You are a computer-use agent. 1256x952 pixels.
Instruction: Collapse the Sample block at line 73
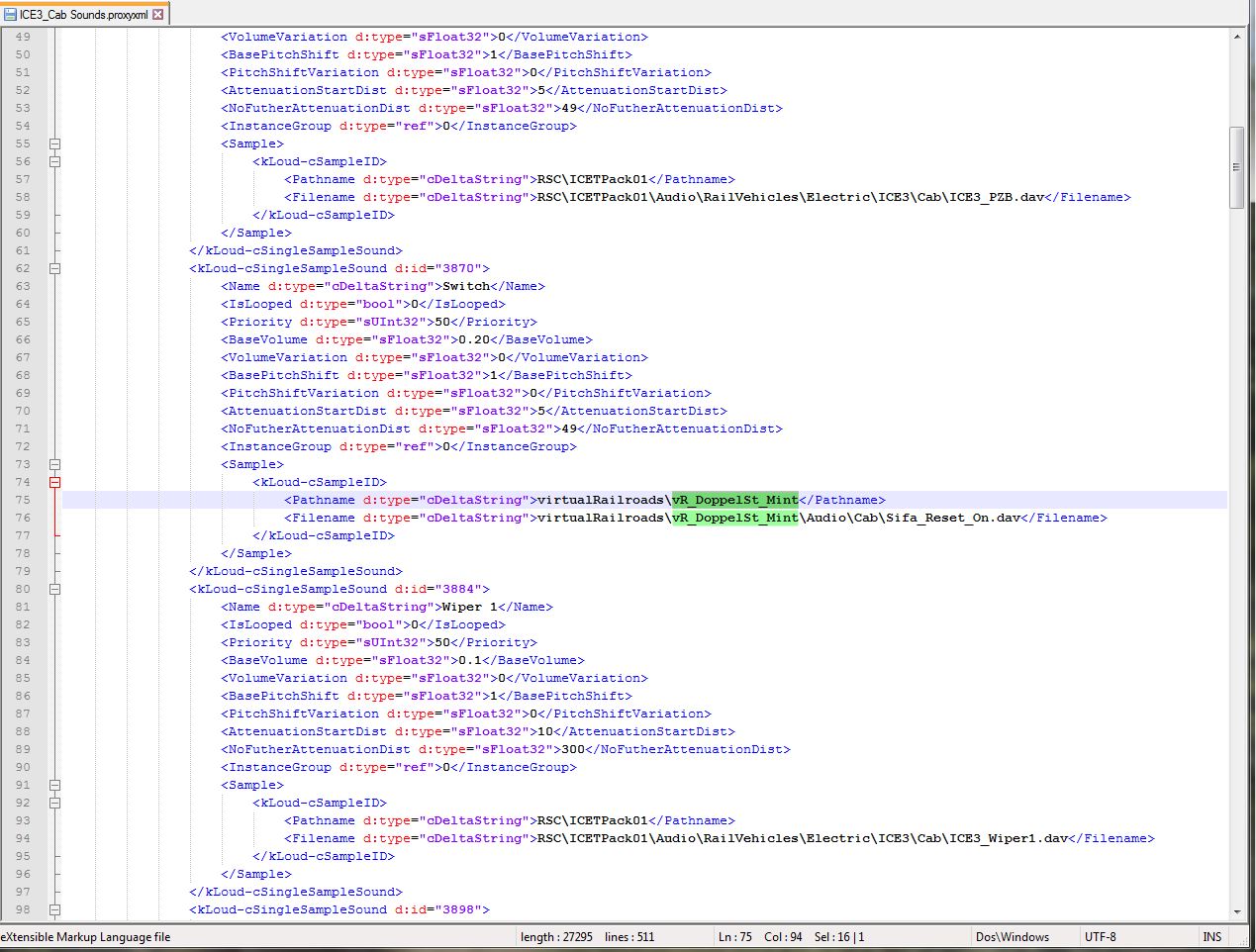[55, 464]
